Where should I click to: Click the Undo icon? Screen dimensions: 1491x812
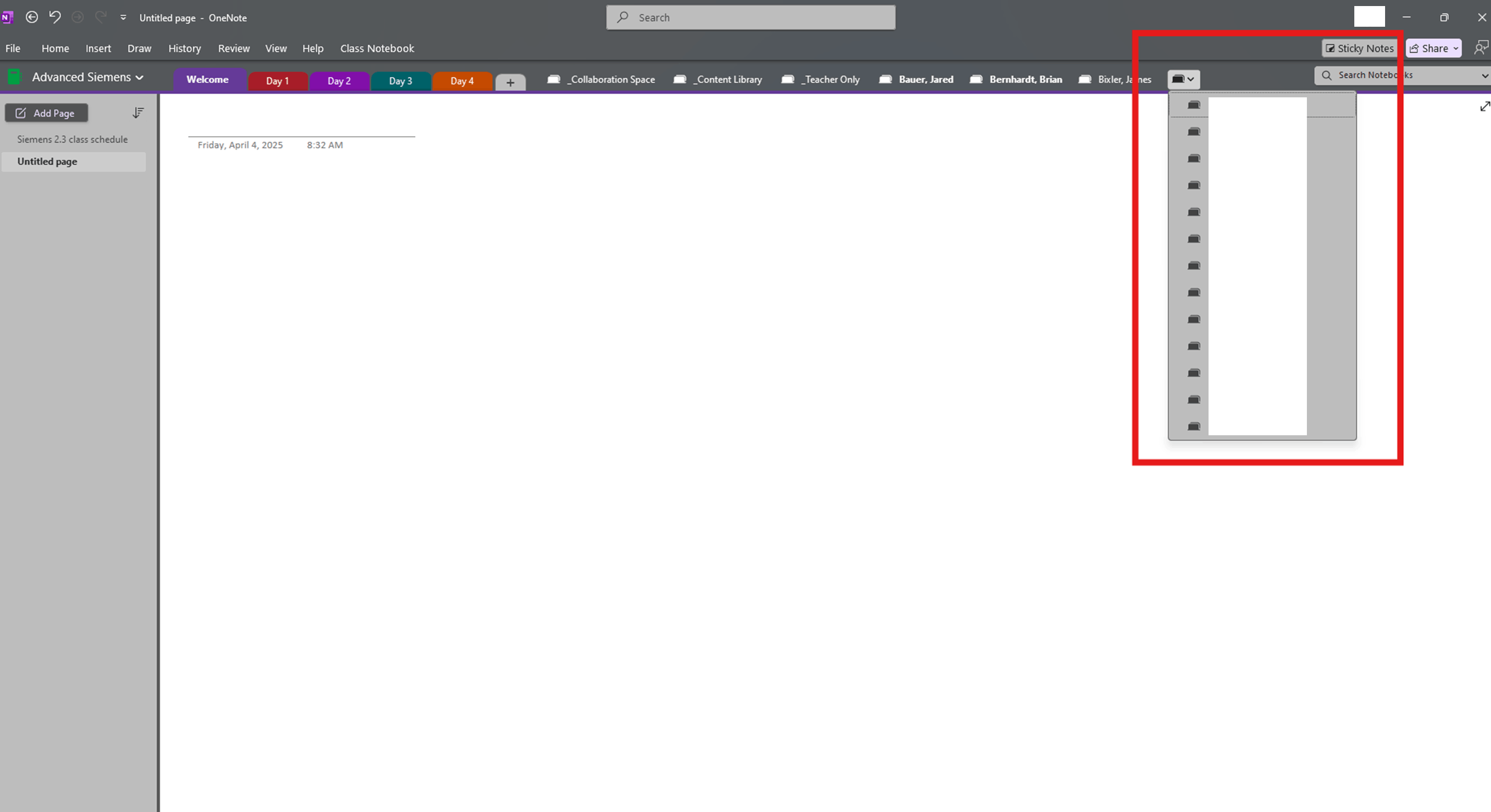pyautogui.click(x=55, y=17)
